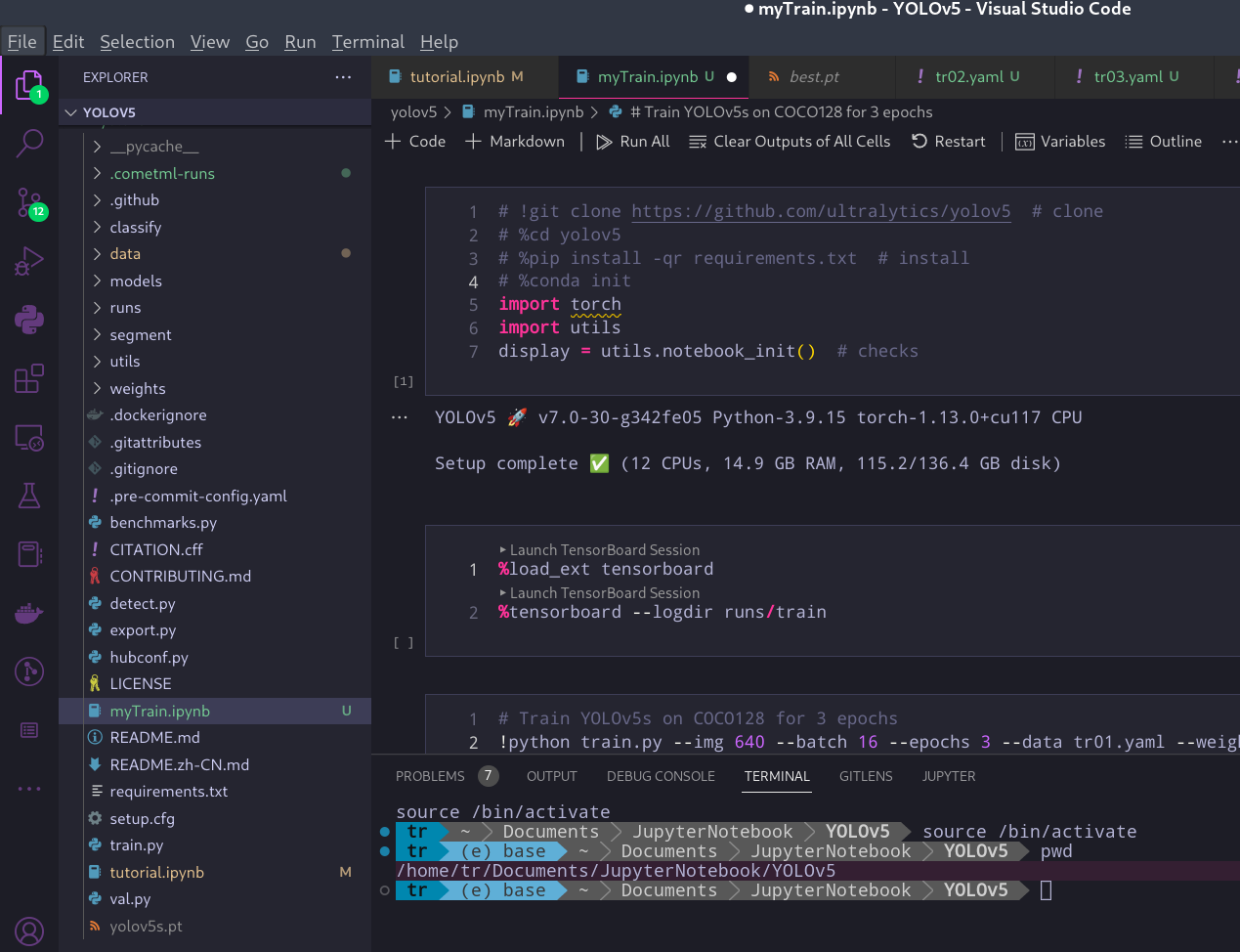Launch TensorBoard Session above %tensorboard line
1240x952 pixels.
[x=600, y=593]
